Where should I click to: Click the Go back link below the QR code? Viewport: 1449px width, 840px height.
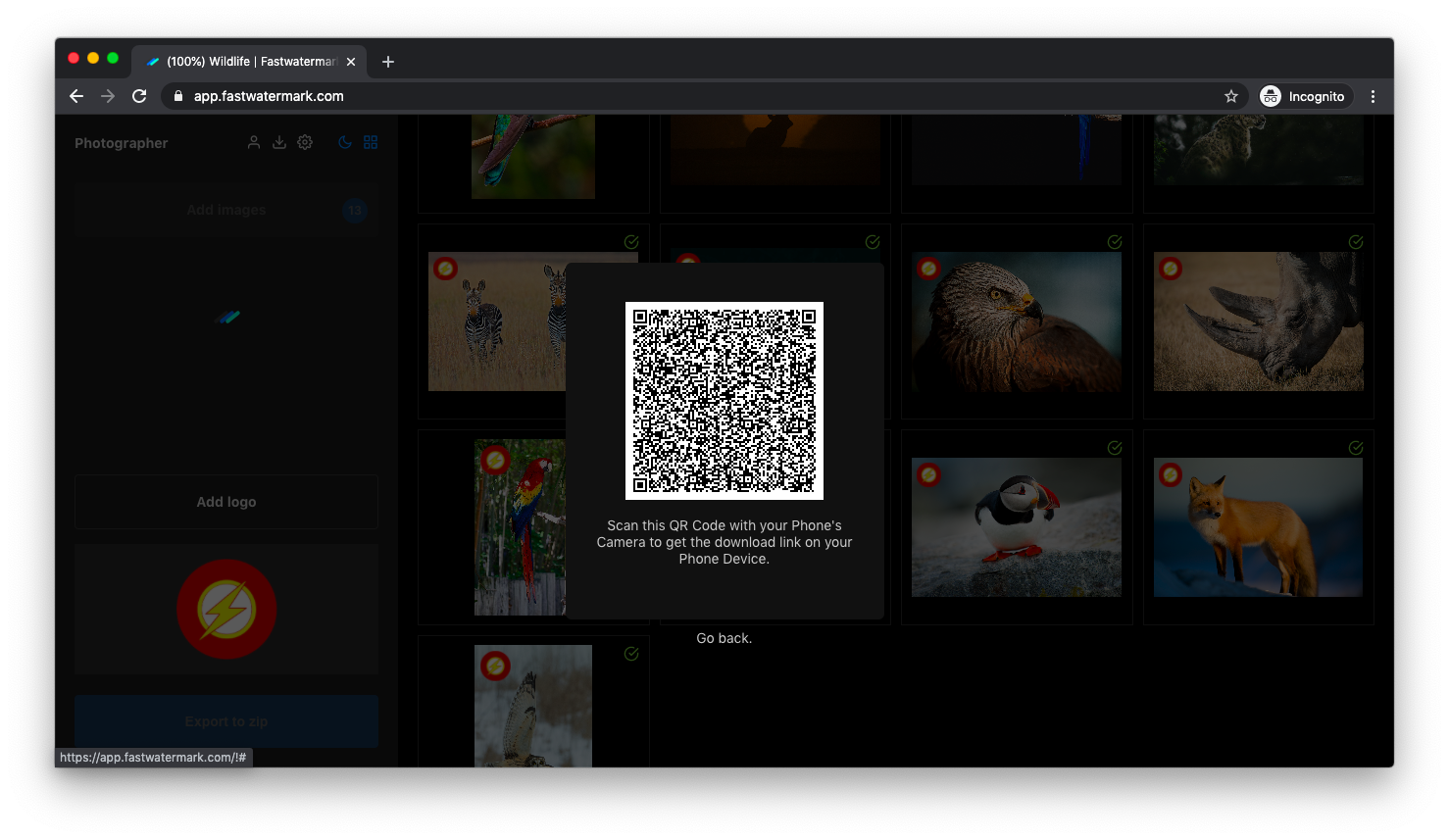point(724,638)
